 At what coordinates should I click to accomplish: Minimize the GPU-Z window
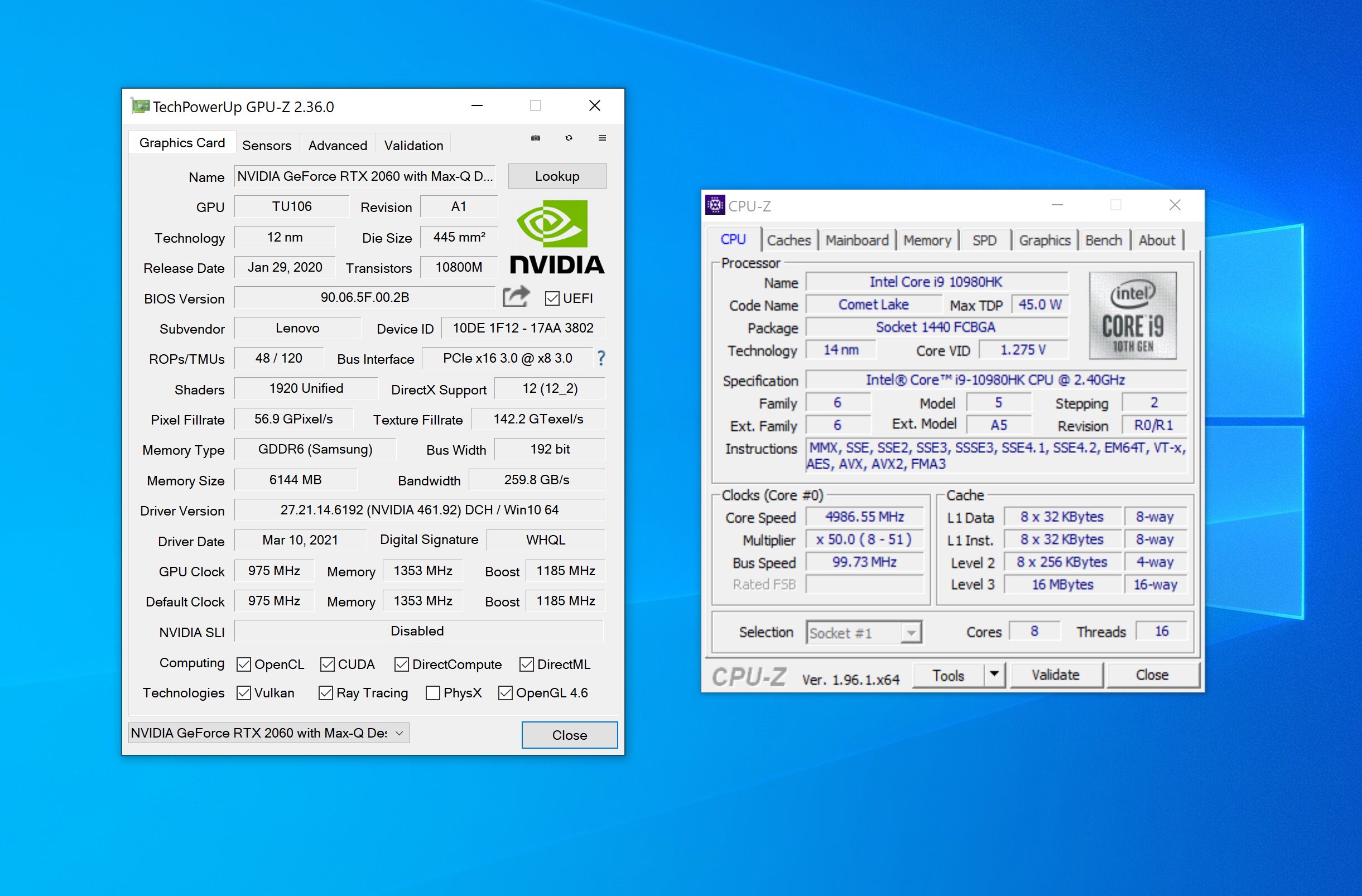point(477,106)
